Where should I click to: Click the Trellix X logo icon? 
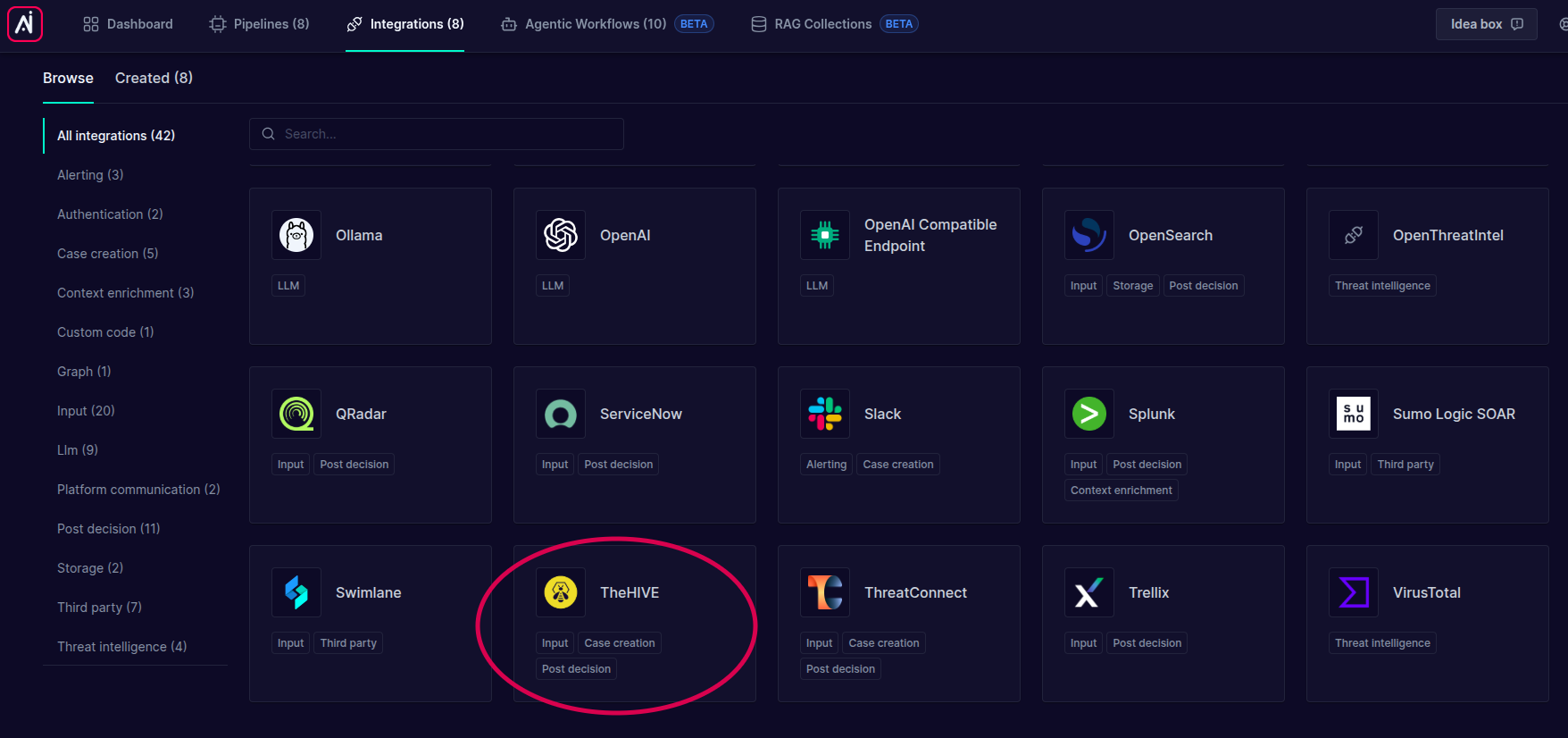(1089, 592)
